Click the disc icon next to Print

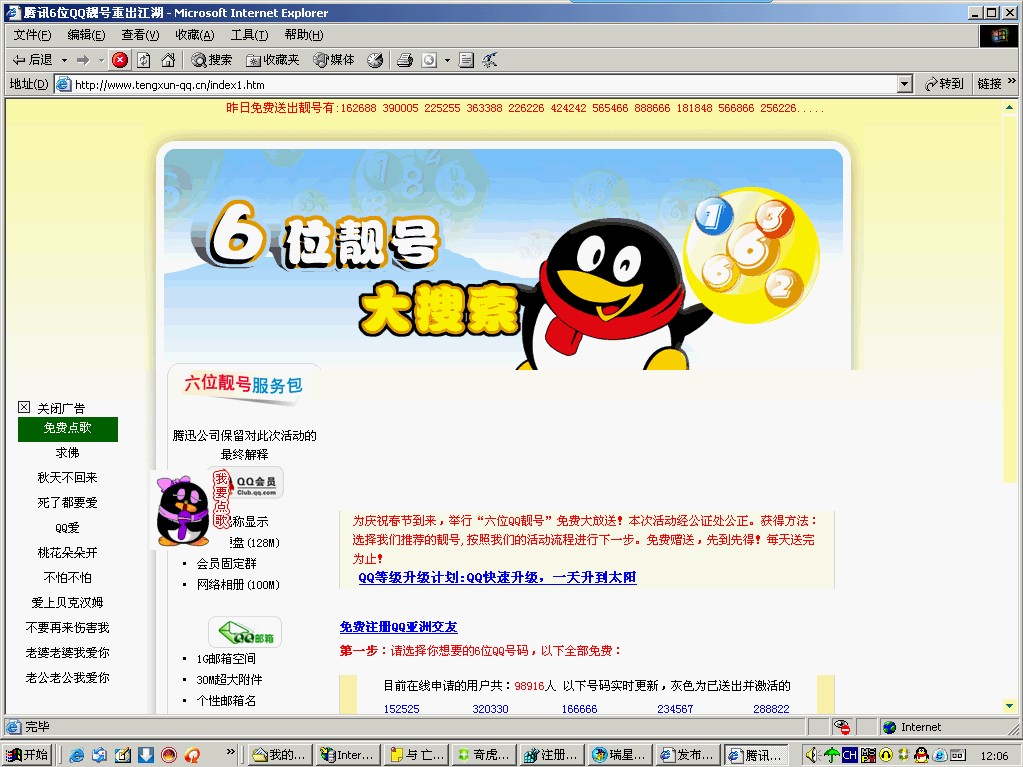429,60
